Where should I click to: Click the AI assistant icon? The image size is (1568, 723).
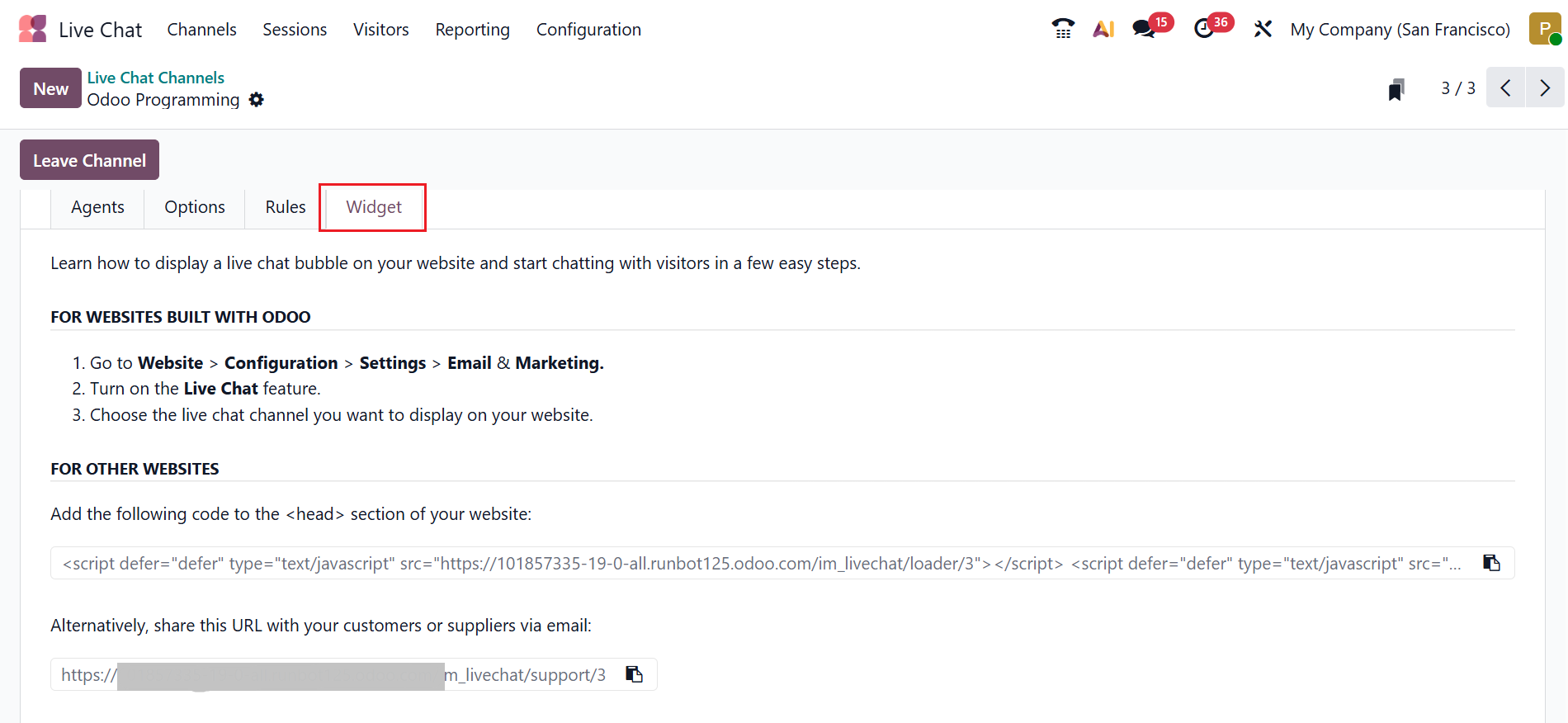click(1103, 29)
